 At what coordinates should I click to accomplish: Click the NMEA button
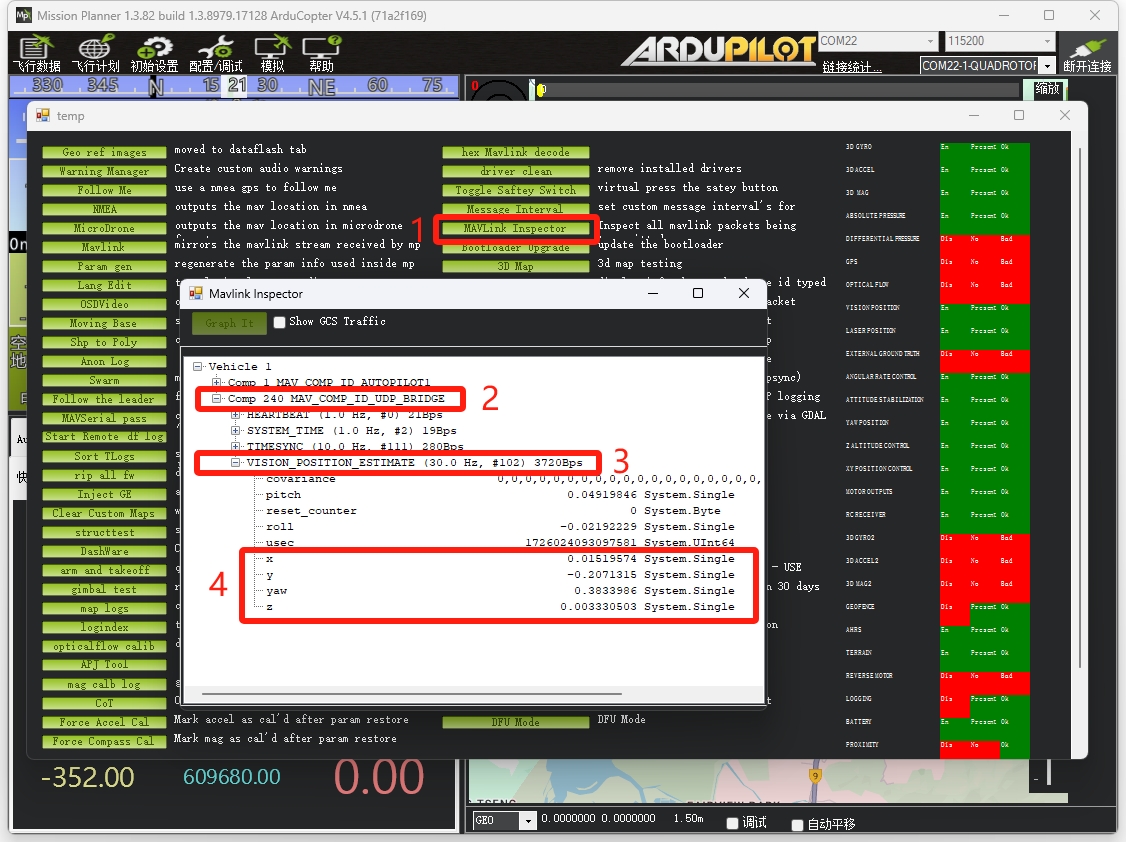[x=104, y=209]
